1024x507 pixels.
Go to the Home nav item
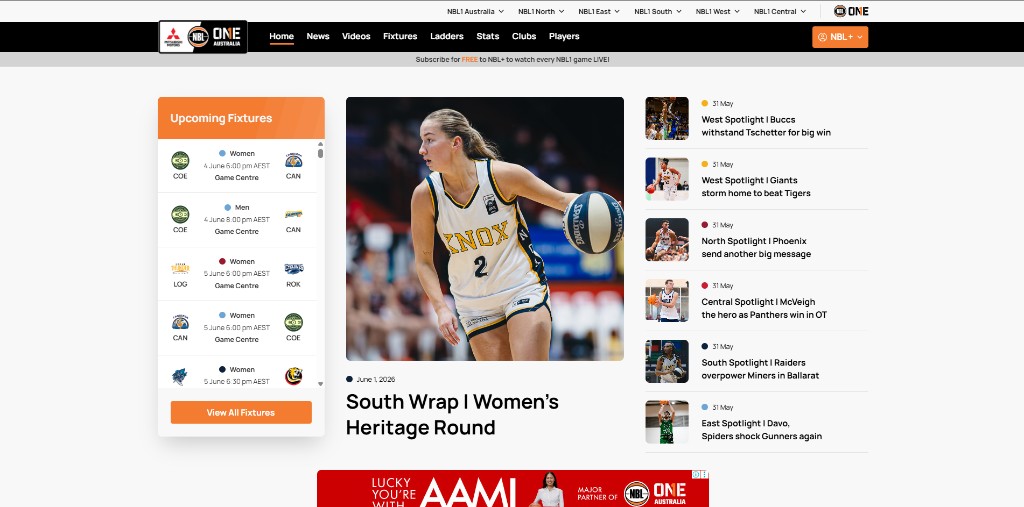pyautogui.click(x=281, y=37)
